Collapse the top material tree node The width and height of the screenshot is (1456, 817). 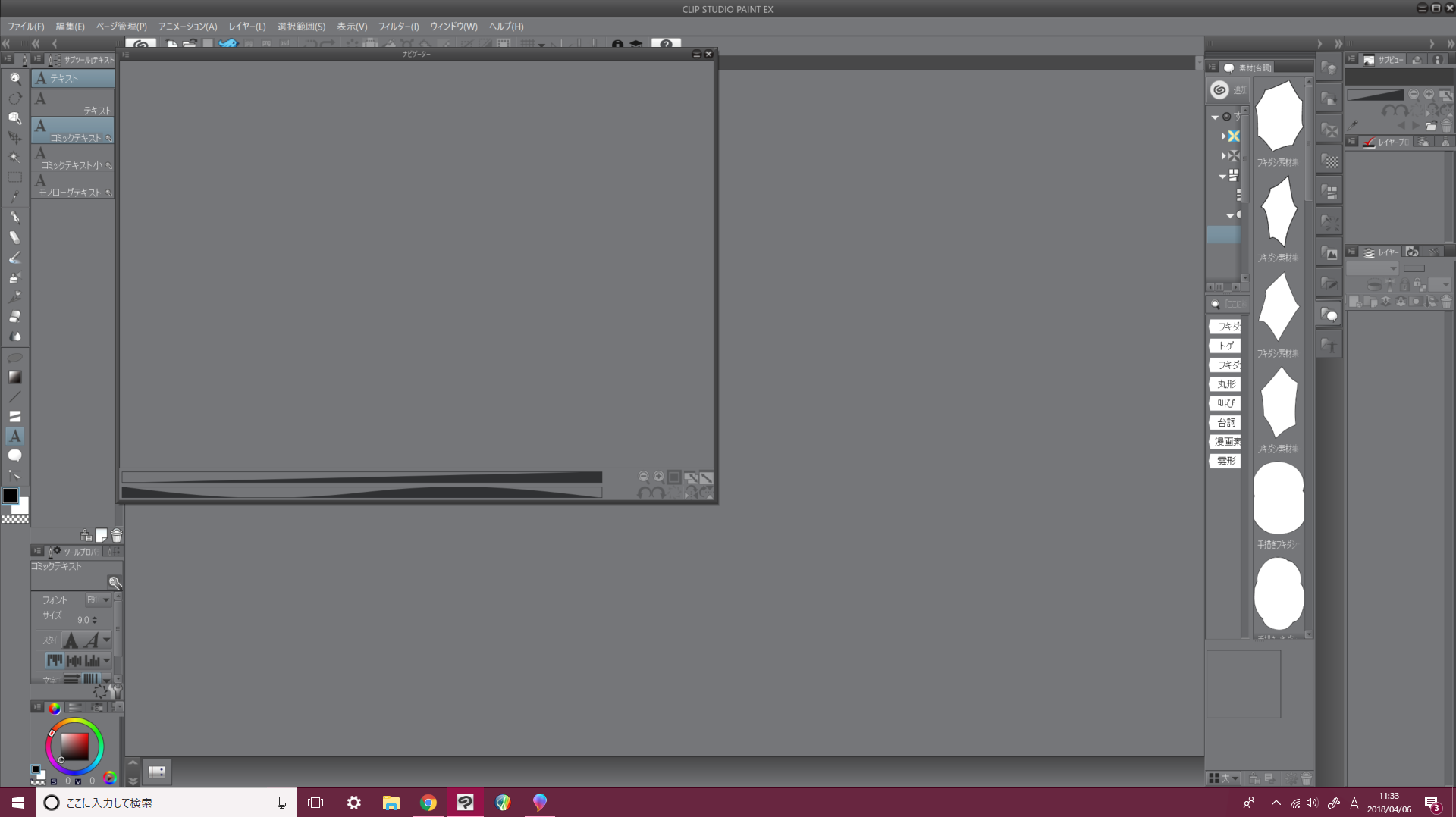pos(1215,117)
